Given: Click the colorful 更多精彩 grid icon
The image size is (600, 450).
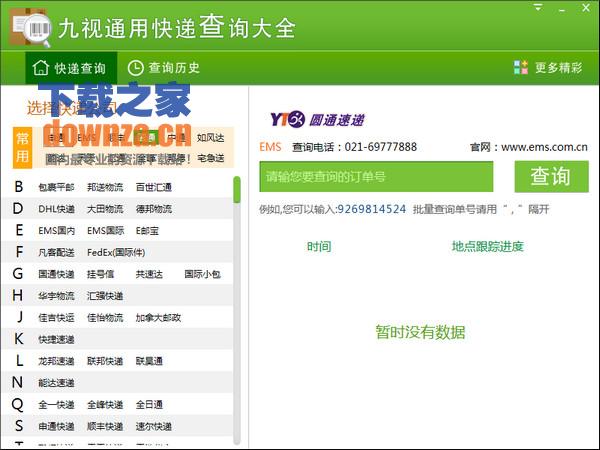Looking at the screenshot, I should coord(520,67).
